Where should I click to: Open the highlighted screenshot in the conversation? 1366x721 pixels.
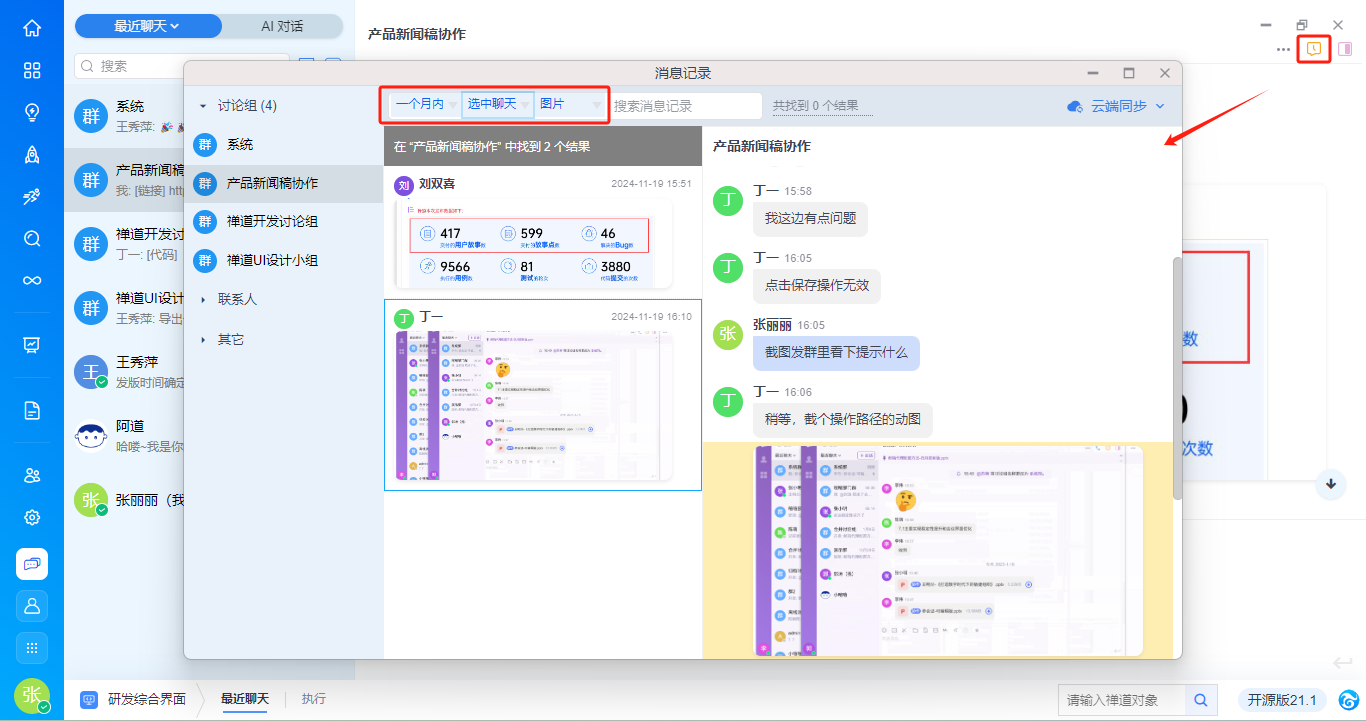[948, 551]
